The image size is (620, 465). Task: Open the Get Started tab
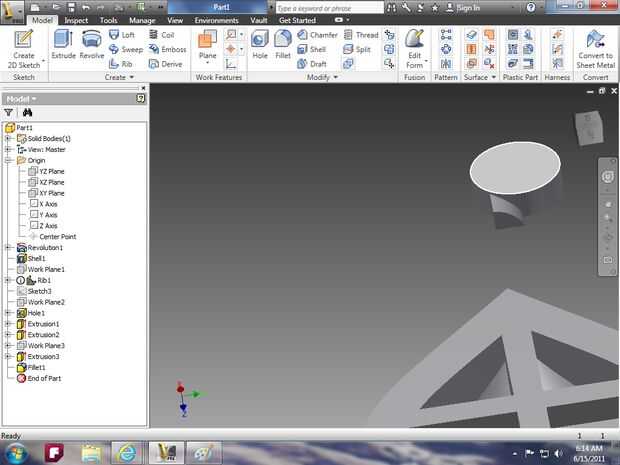(297, 20)
